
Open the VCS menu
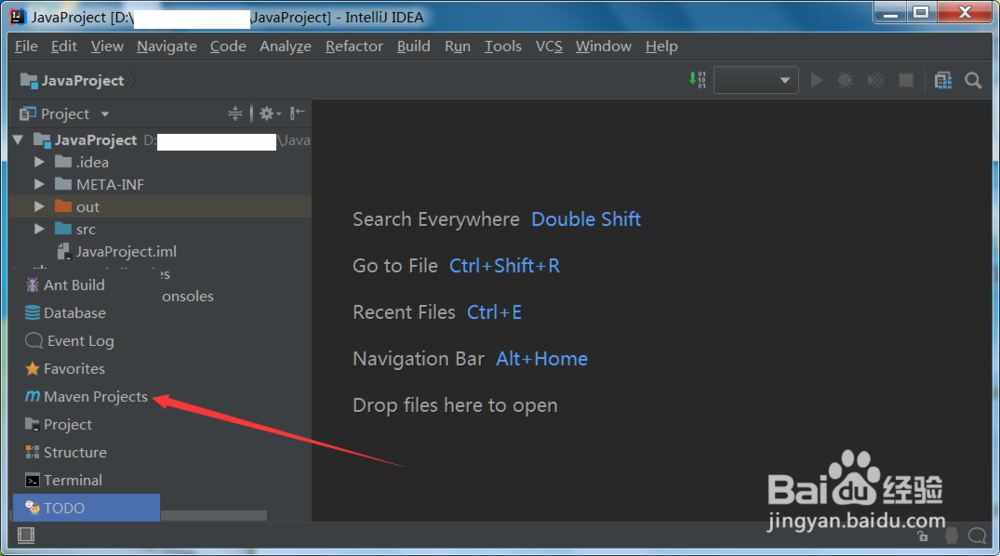(x=548, y=47)
